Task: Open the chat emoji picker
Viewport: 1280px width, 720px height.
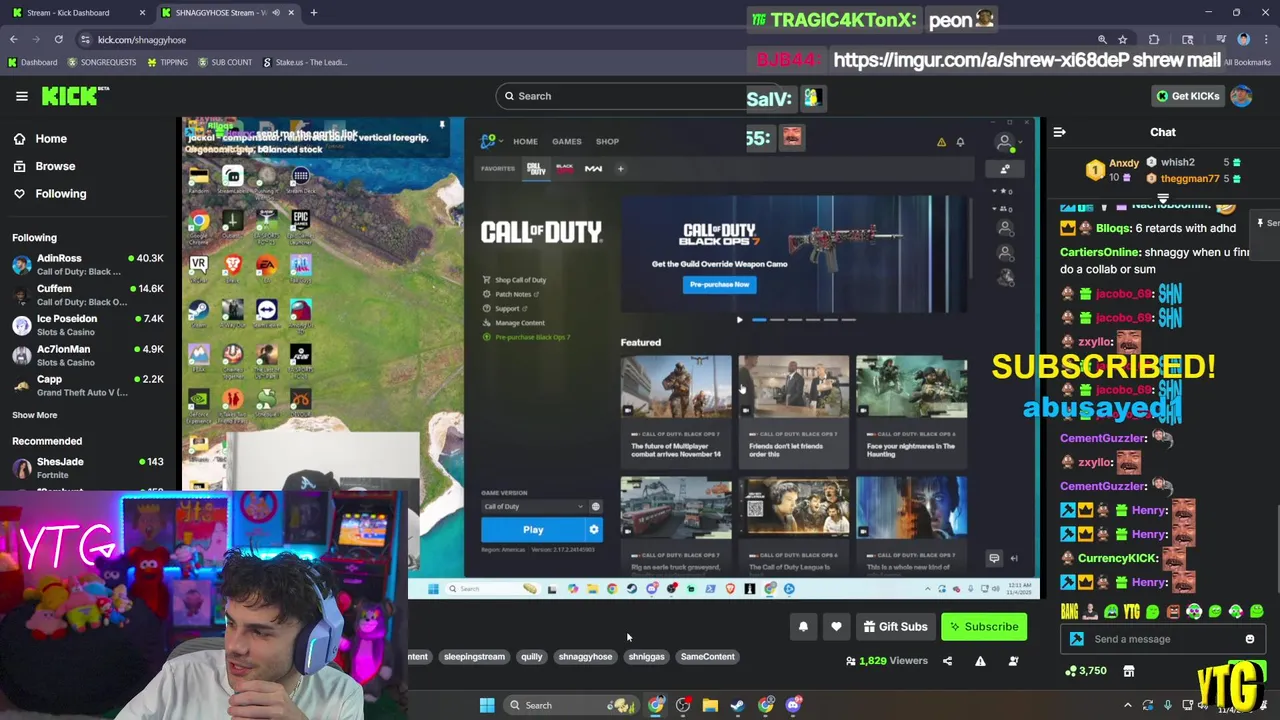Action: click(1249, 639)
